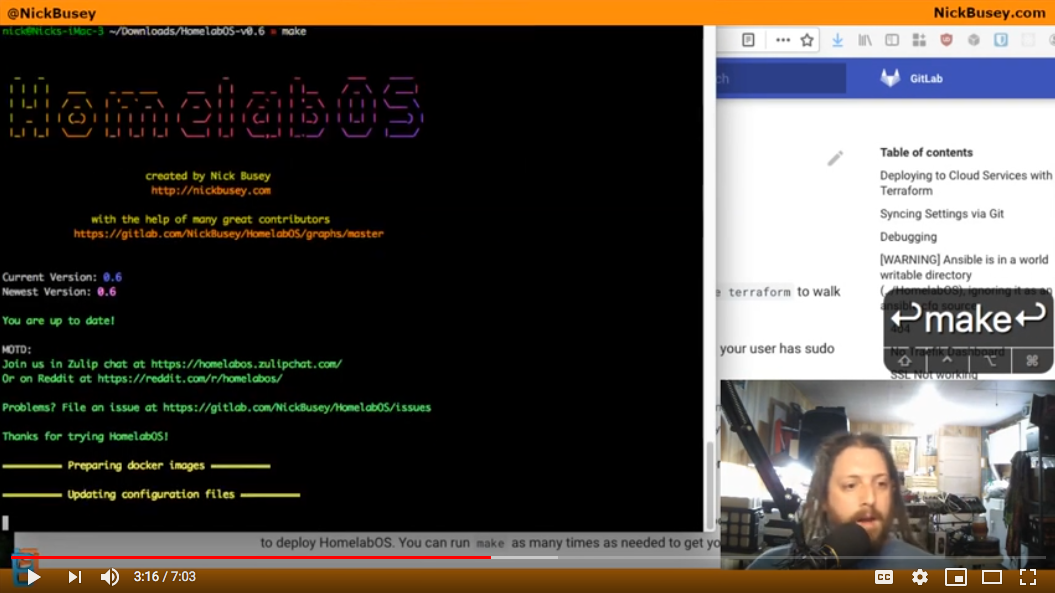Open the browser page actions three-dot menu
Screen dimensions: 1055x593
783,40
